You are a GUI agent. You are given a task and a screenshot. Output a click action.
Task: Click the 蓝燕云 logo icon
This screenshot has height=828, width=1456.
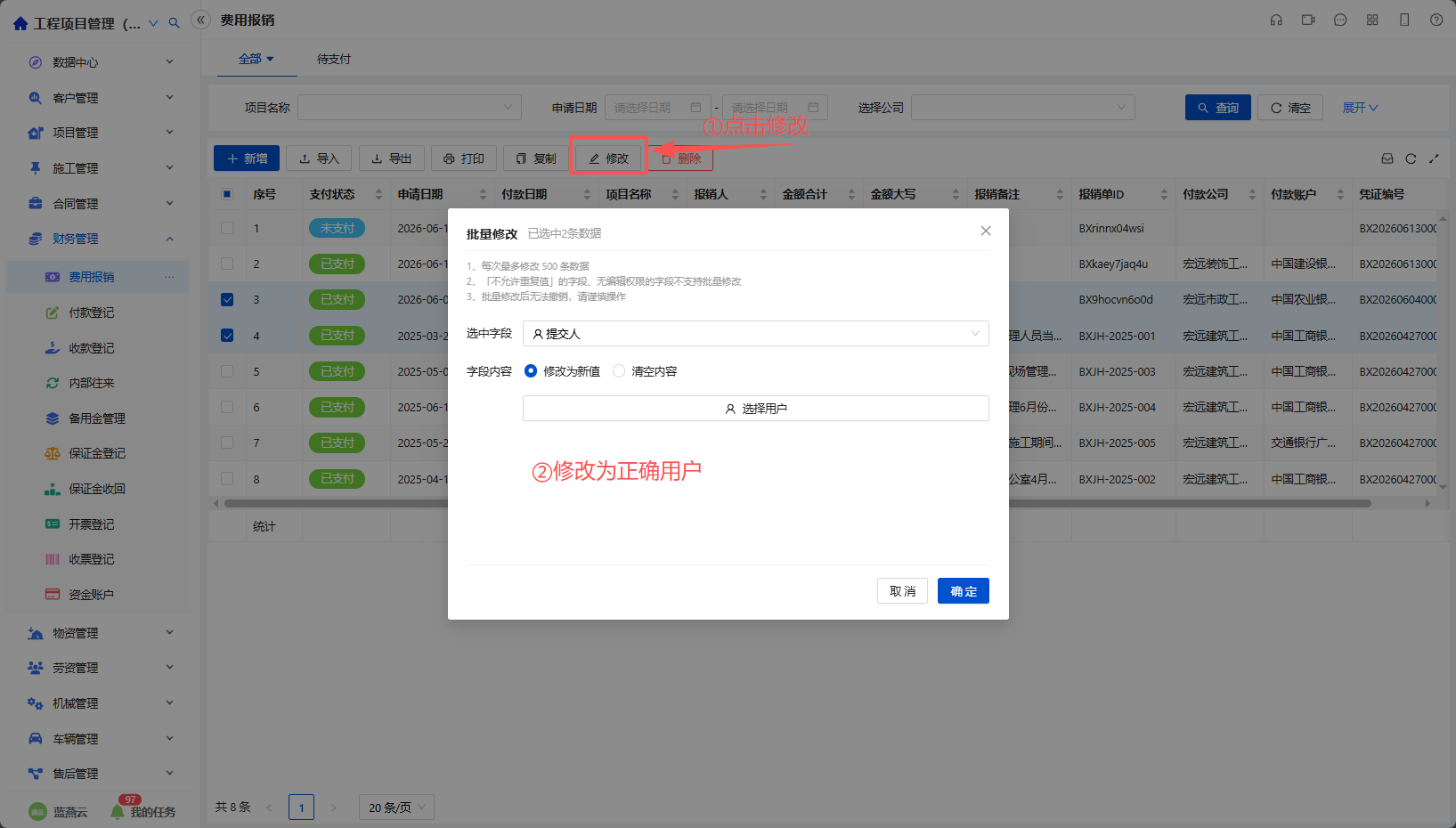click(x=37, y=811)
